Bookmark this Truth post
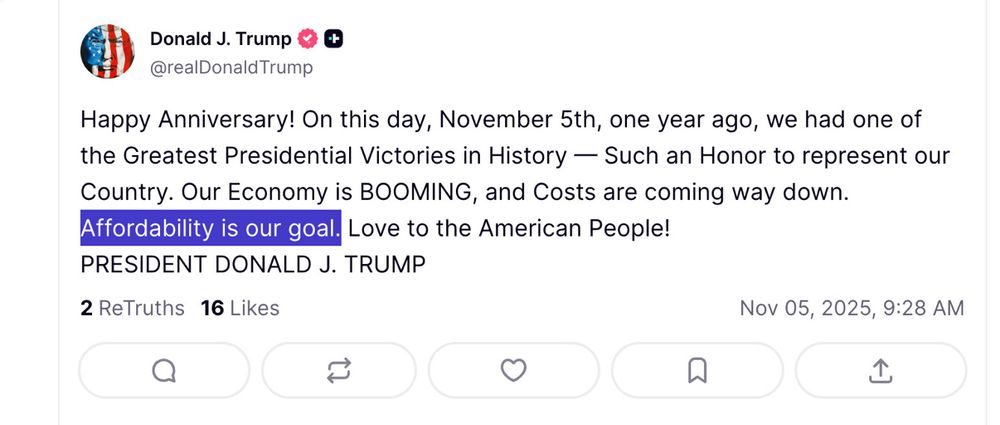The width and height of the screenshot is (1000, 425). (x=697, y=371)
